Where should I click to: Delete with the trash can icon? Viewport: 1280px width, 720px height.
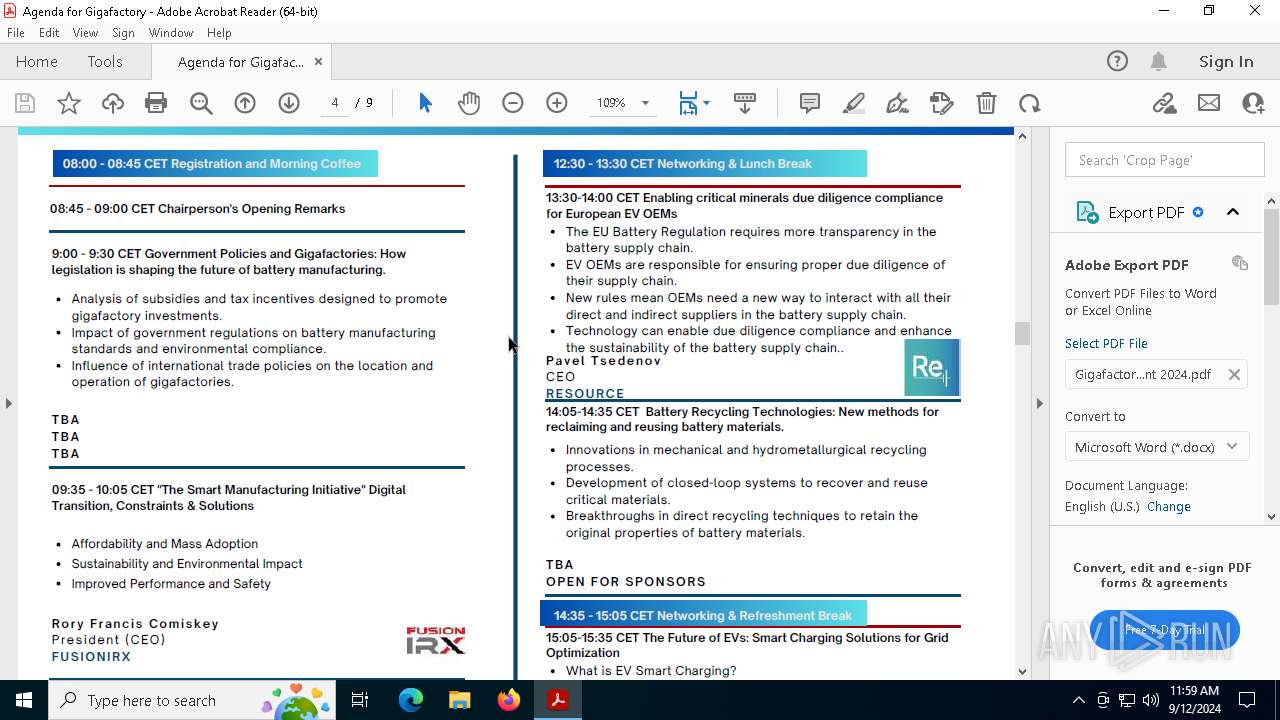(x=986, y=103)
